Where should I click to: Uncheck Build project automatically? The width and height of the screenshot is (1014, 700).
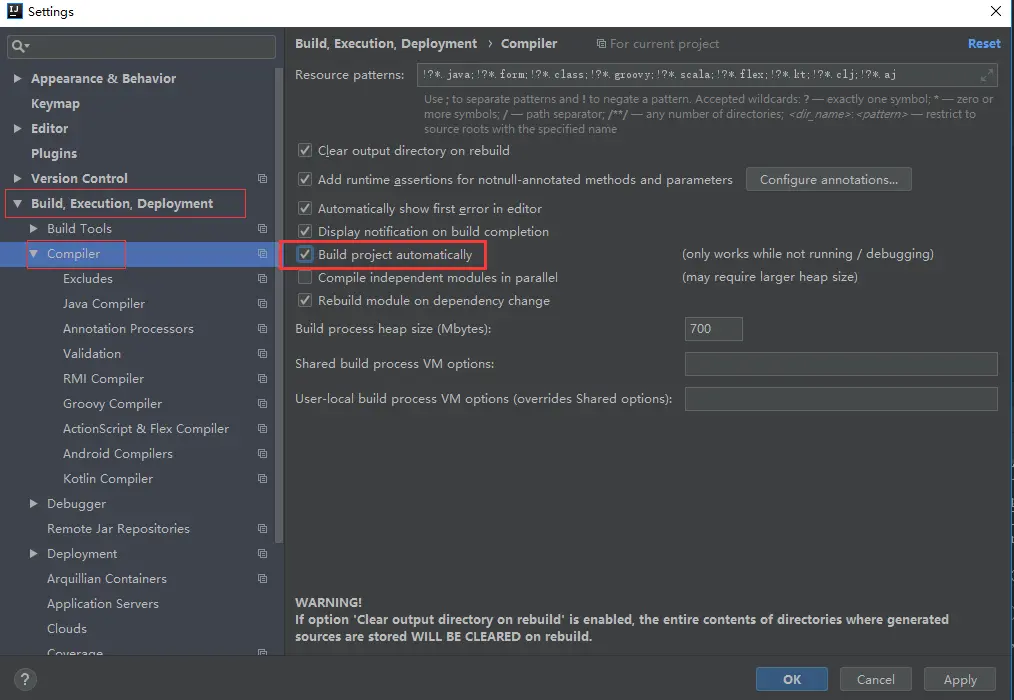tap(305, 254)
